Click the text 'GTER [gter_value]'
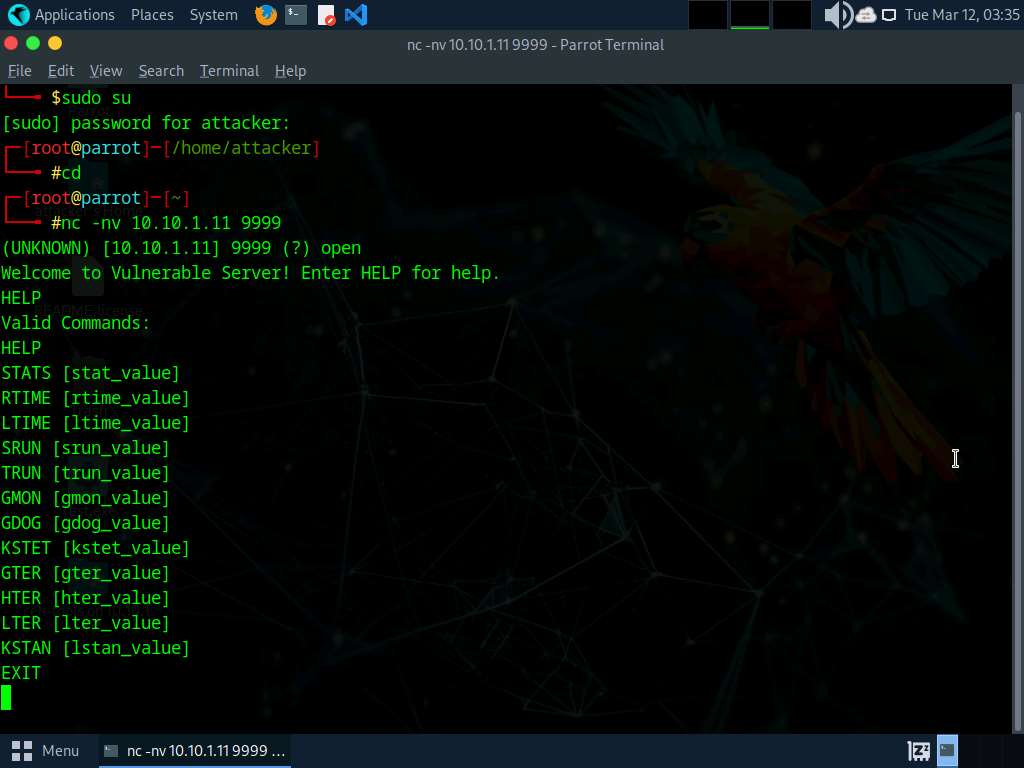The width and height of the screenshot is (1024, 768). 85,573
